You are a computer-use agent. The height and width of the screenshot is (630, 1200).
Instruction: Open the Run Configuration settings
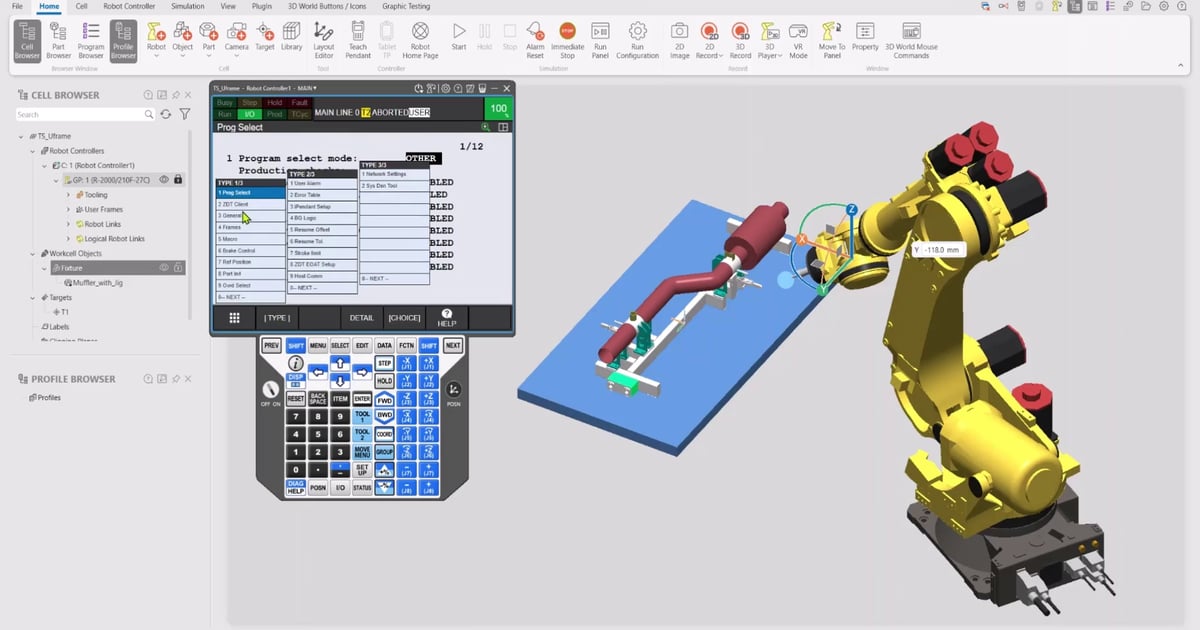pyautogui.click(x=637, y=41)
